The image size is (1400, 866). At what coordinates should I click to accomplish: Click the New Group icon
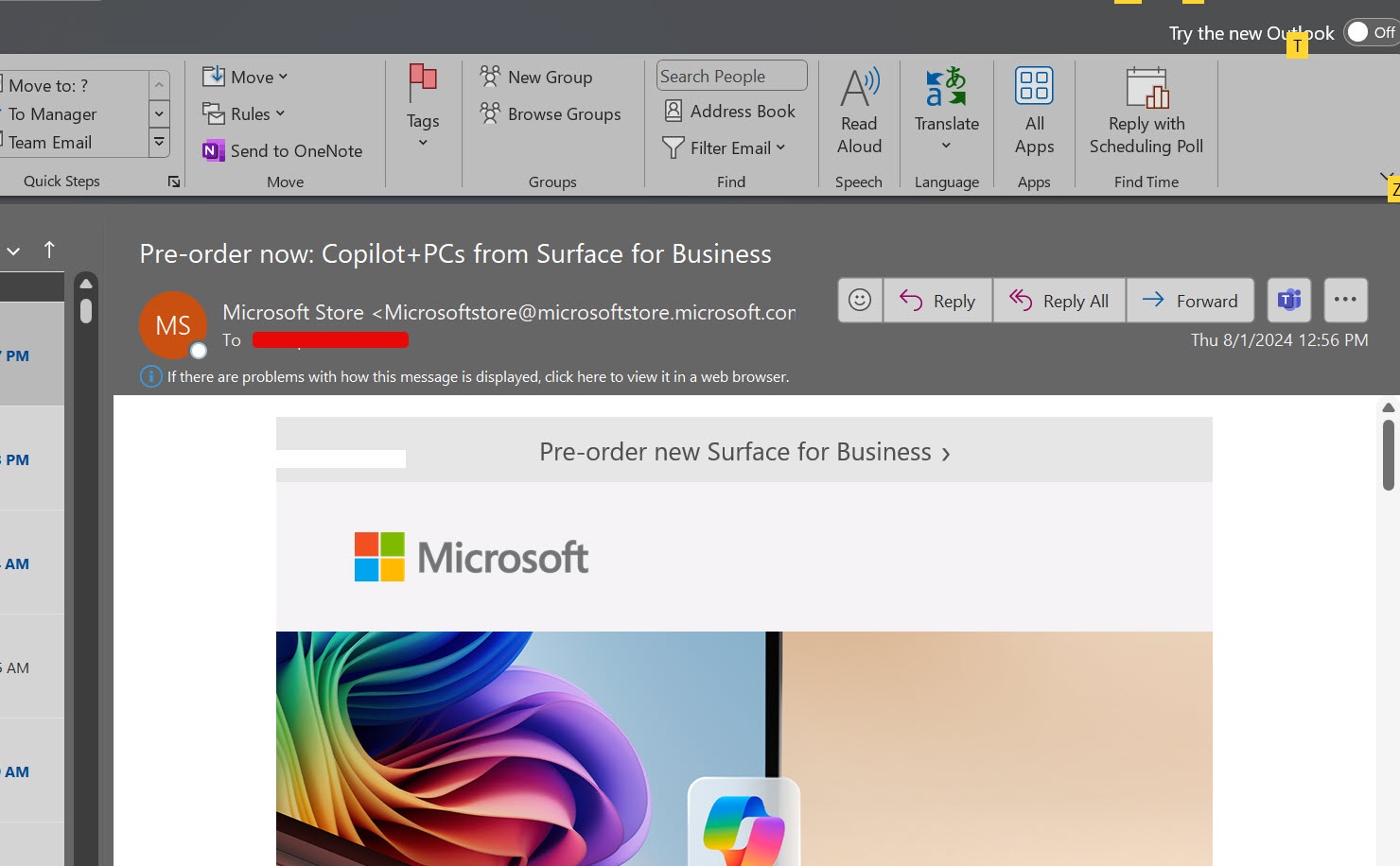coord(490,77)
